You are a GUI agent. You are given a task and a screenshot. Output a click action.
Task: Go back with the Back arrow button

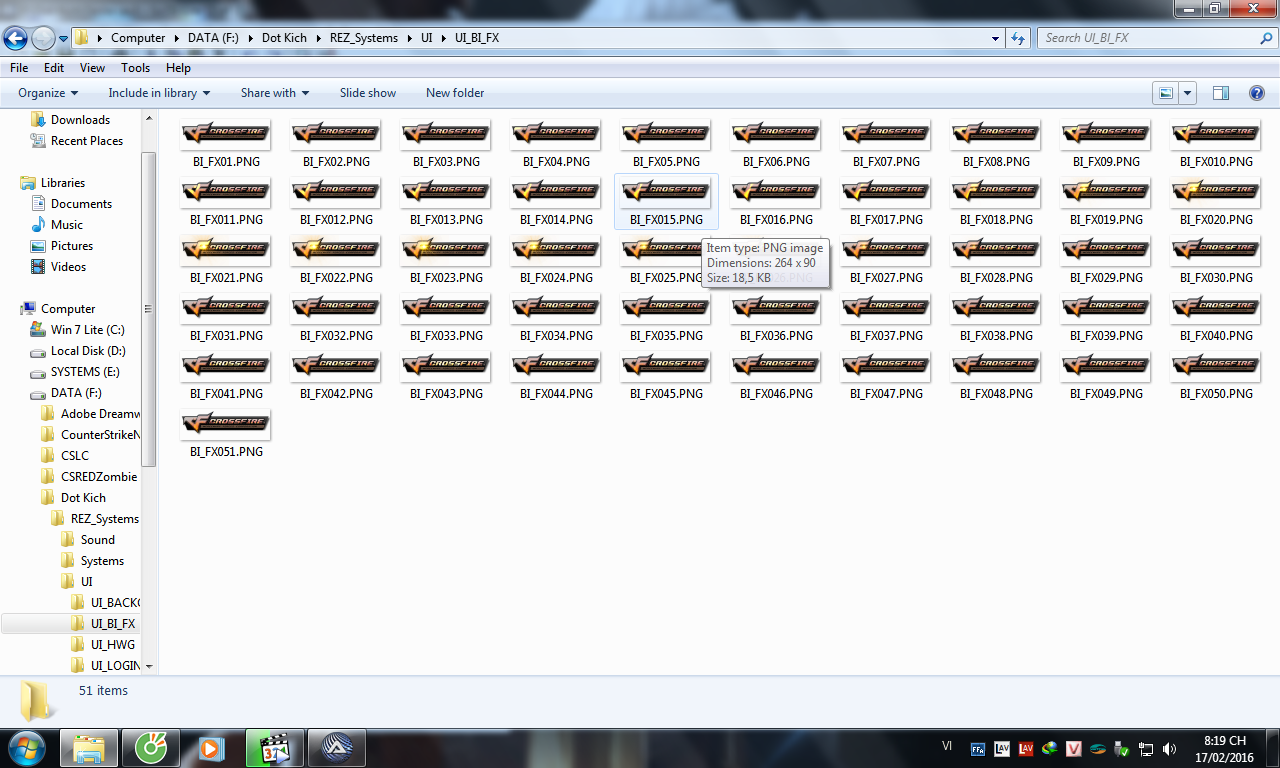tap(16, 39)
